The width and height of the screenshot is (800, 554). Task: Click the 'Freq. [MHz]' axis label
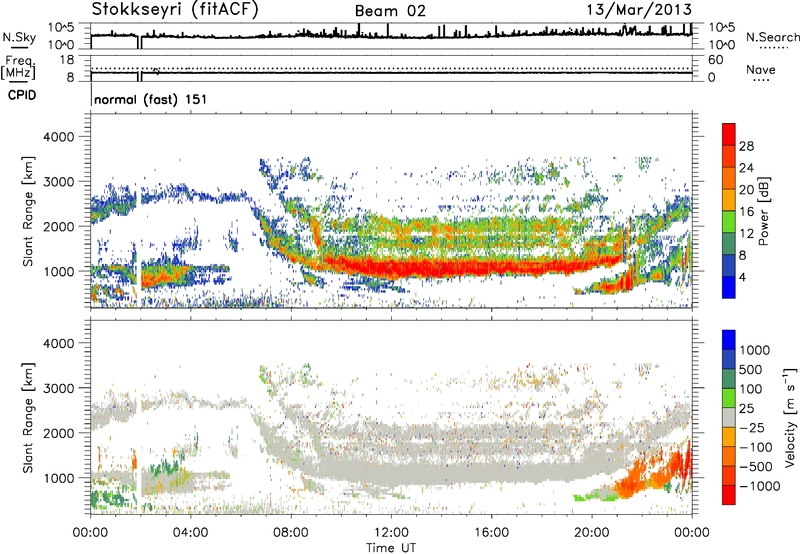tap(19, 68)
